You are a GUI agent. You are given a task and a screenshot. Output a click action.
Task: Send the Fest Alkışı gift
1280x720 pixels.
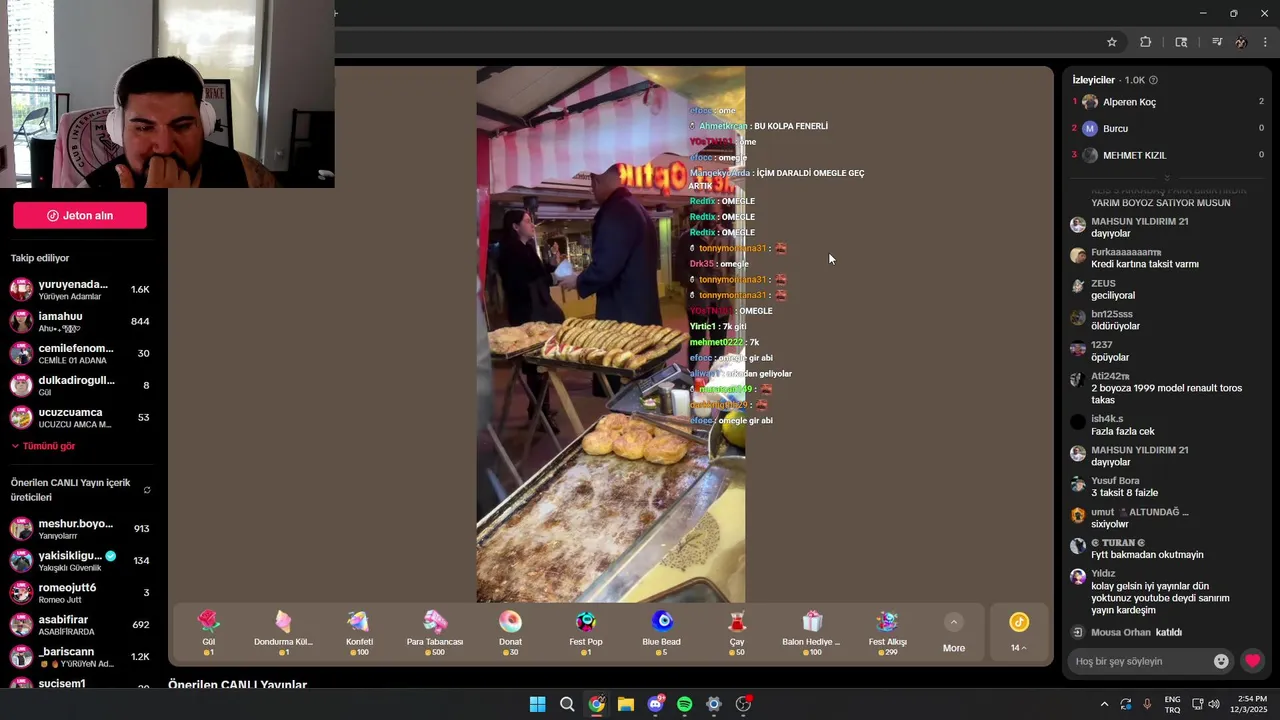coord(887,633)
